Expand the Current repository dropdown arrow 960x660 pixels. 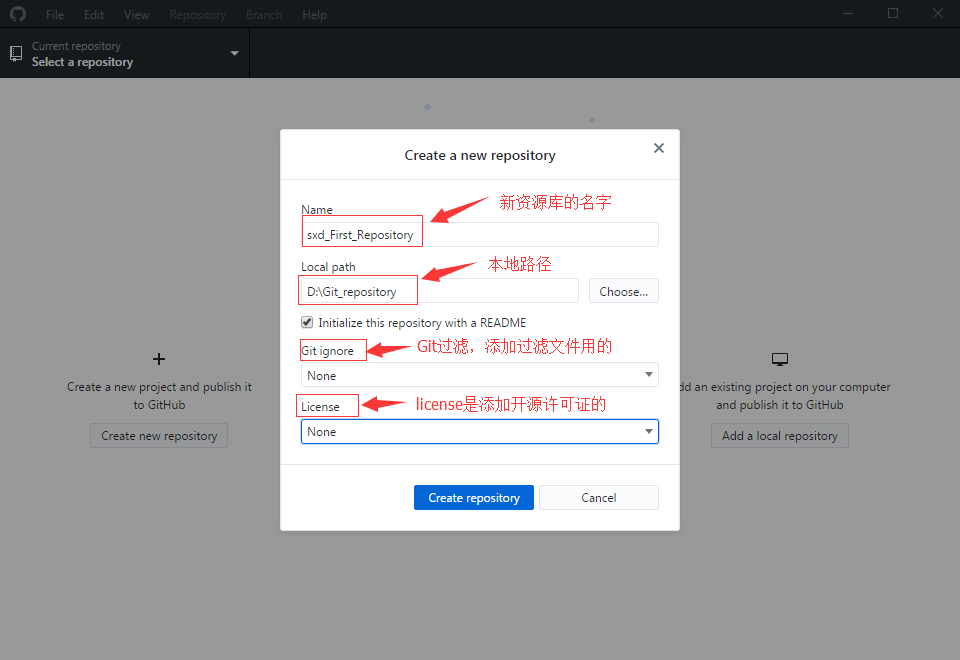click(x=234, y=53)
